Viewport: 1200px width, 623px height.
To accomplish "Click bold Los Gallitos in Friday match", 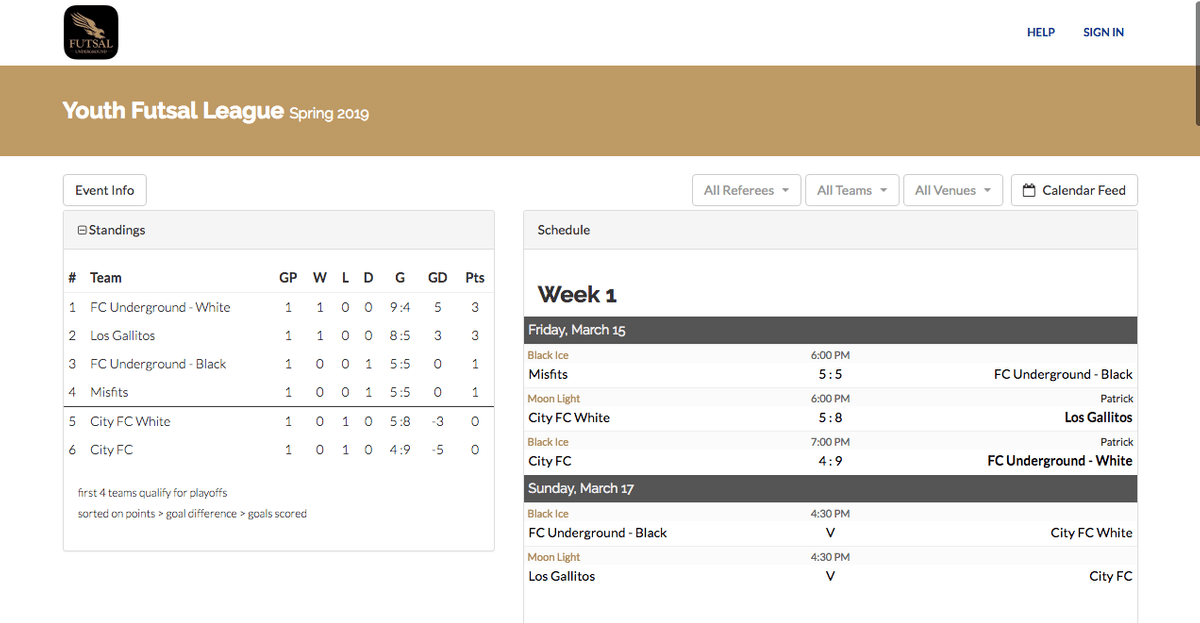I will coord(1098,417).
